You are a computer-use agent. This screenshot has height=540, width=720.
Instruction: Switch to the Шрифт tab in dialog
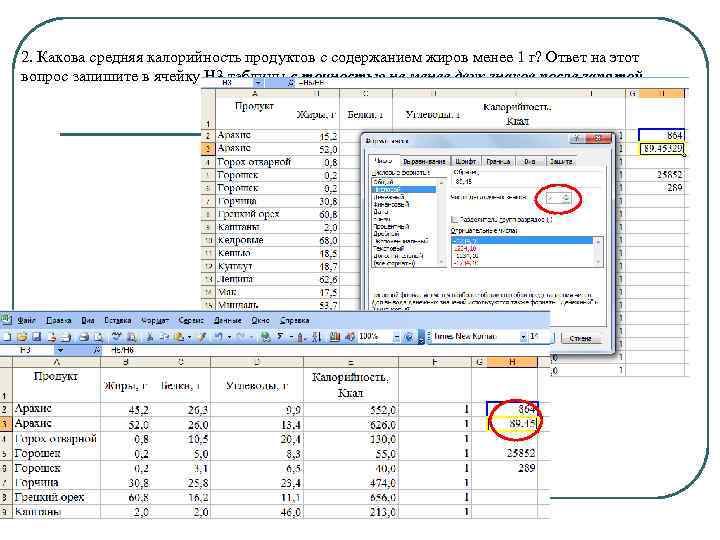[466, 162]
